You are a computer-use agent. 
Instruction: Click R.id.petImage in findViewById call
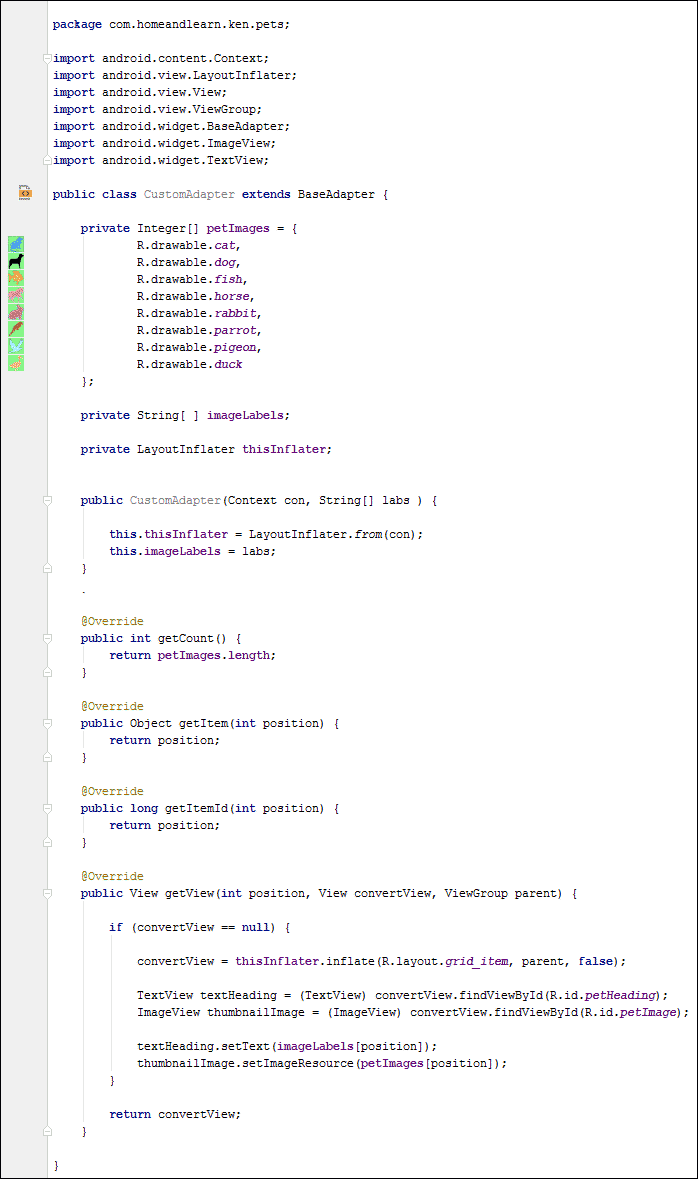[631, 1012]
